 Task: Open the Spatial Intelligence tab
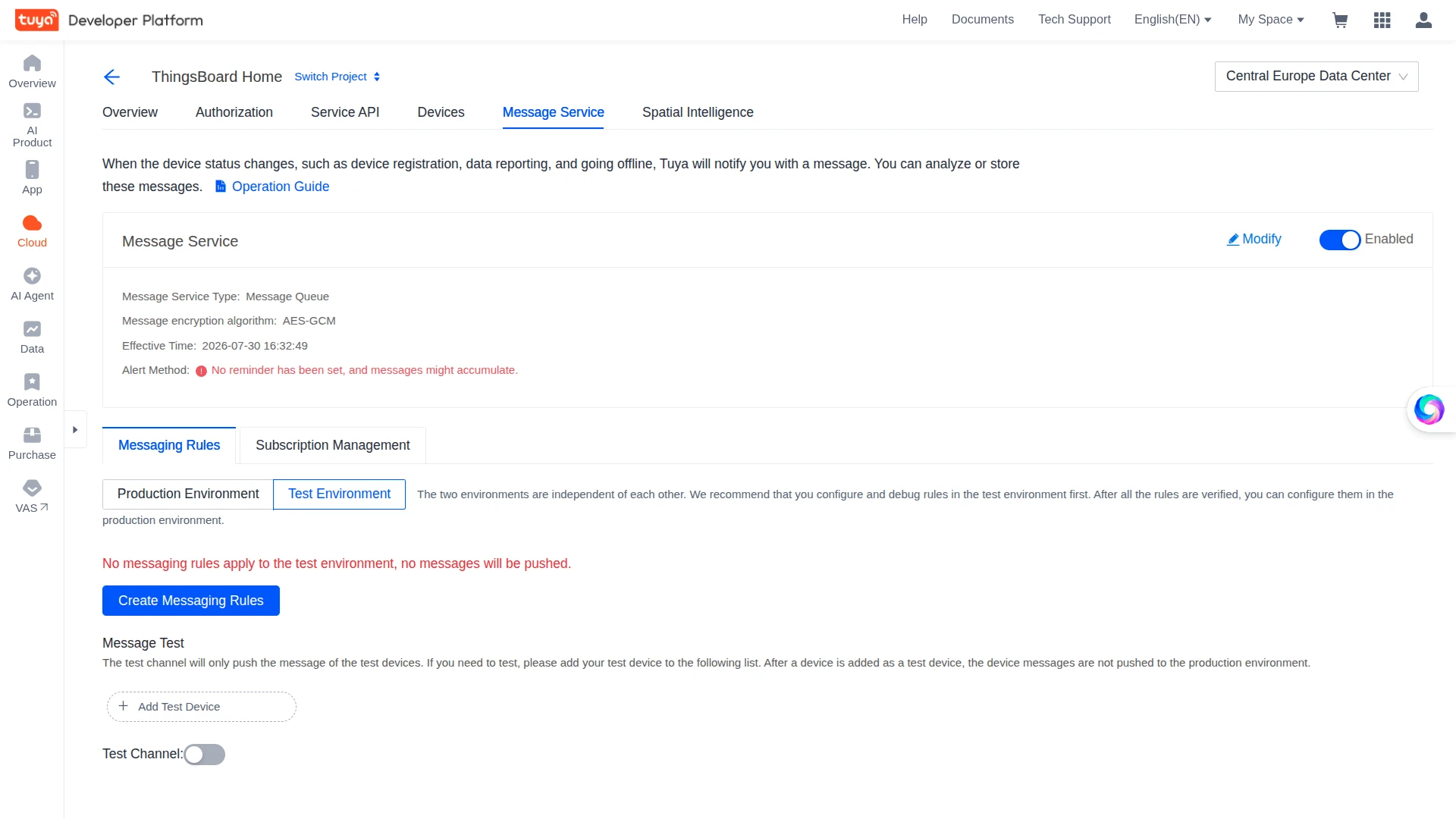(x=698, y=112)
